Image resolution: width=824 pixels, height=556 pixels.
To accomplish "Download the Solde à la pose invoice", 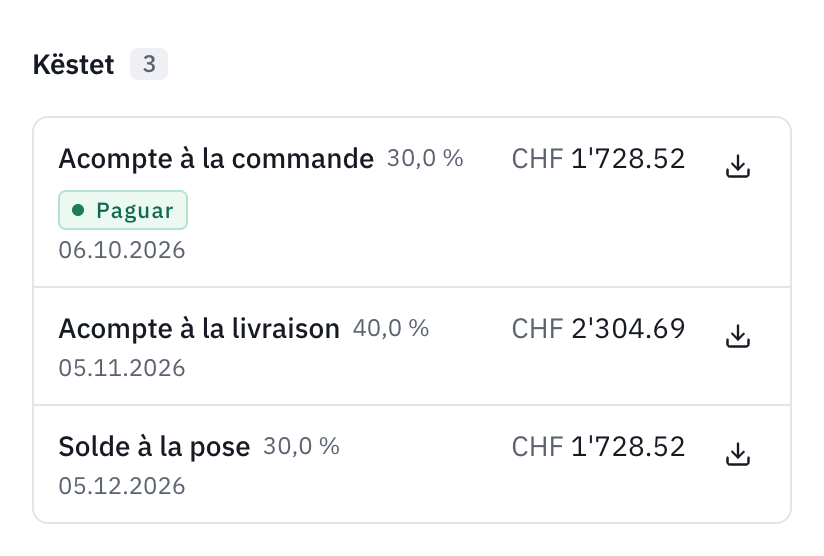I will click(738, 454).
